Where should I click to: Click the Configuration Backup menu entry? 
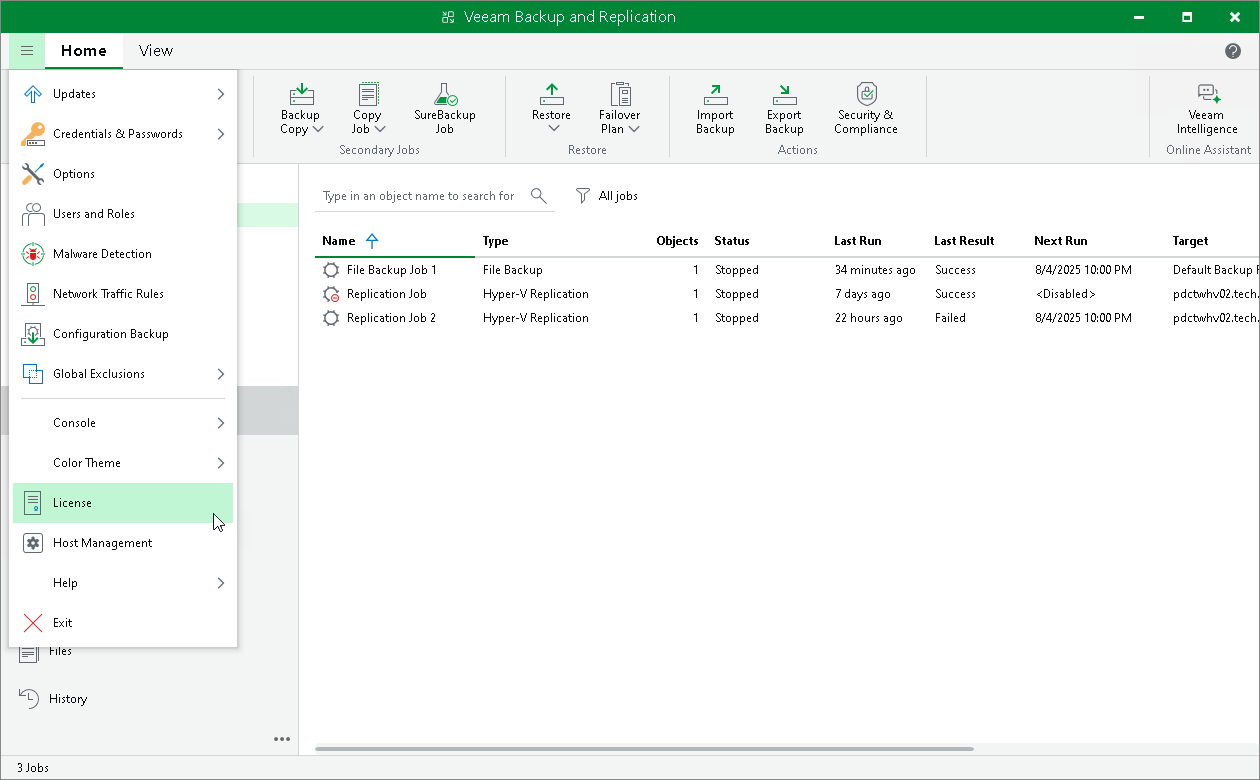(123, 334)
